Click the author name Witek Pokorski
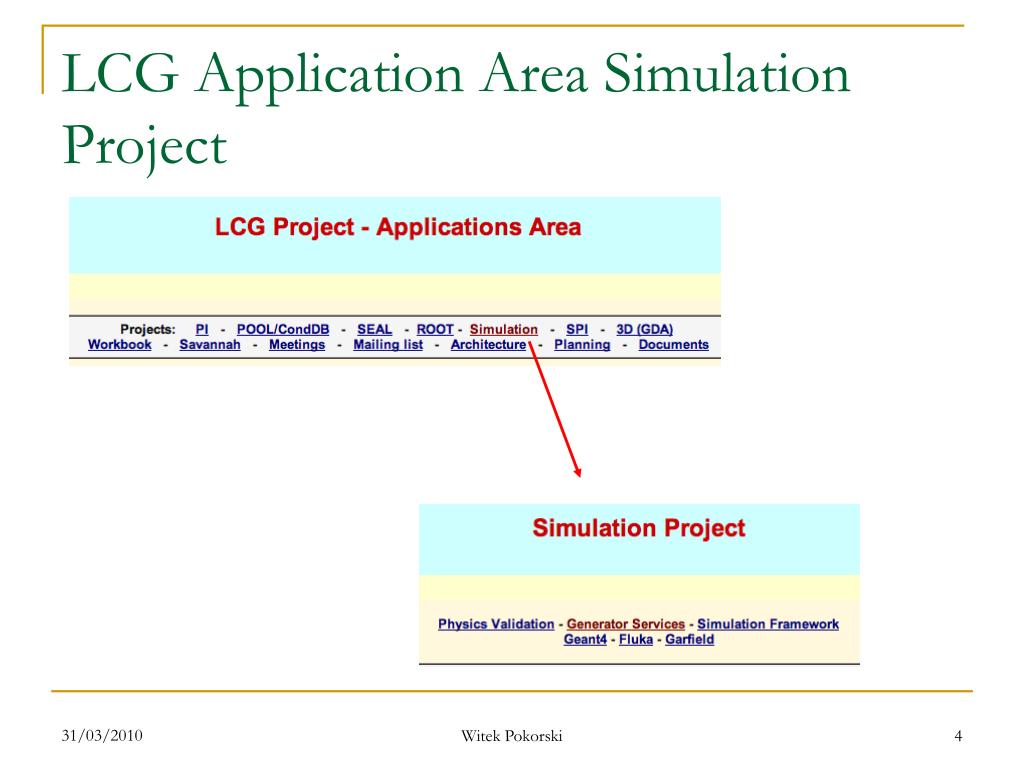The height and width of the screenshot is (768, 1024). 511,735
